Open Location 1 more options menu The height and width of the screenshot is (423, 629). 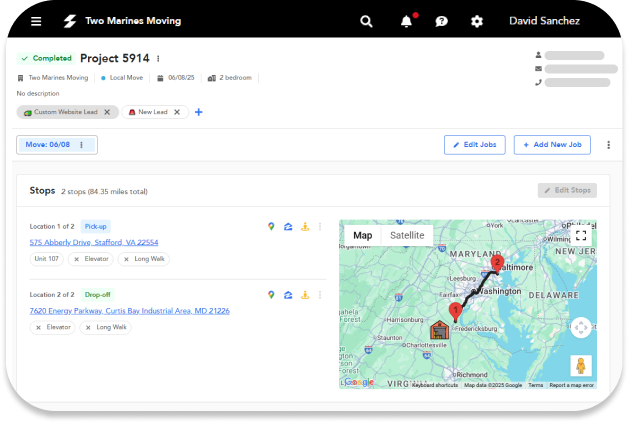(320, 227)
